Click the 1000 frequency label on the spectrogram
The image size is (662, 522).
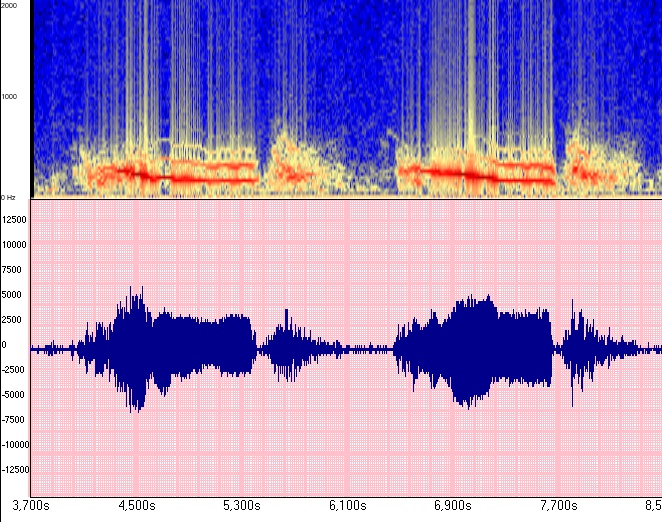coord(10,97)
